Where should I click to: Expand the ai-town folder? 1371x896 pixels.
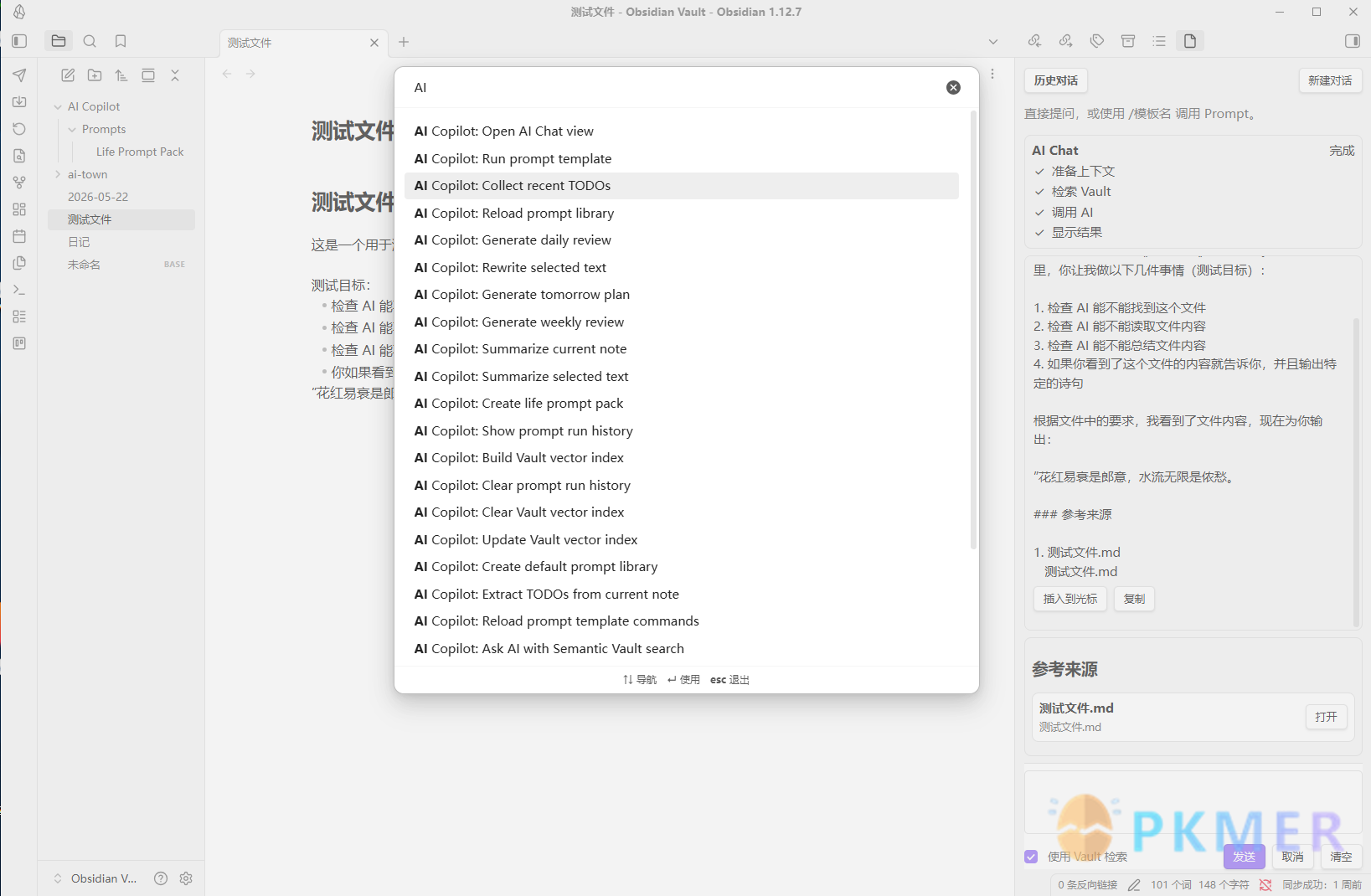point(58,174)
